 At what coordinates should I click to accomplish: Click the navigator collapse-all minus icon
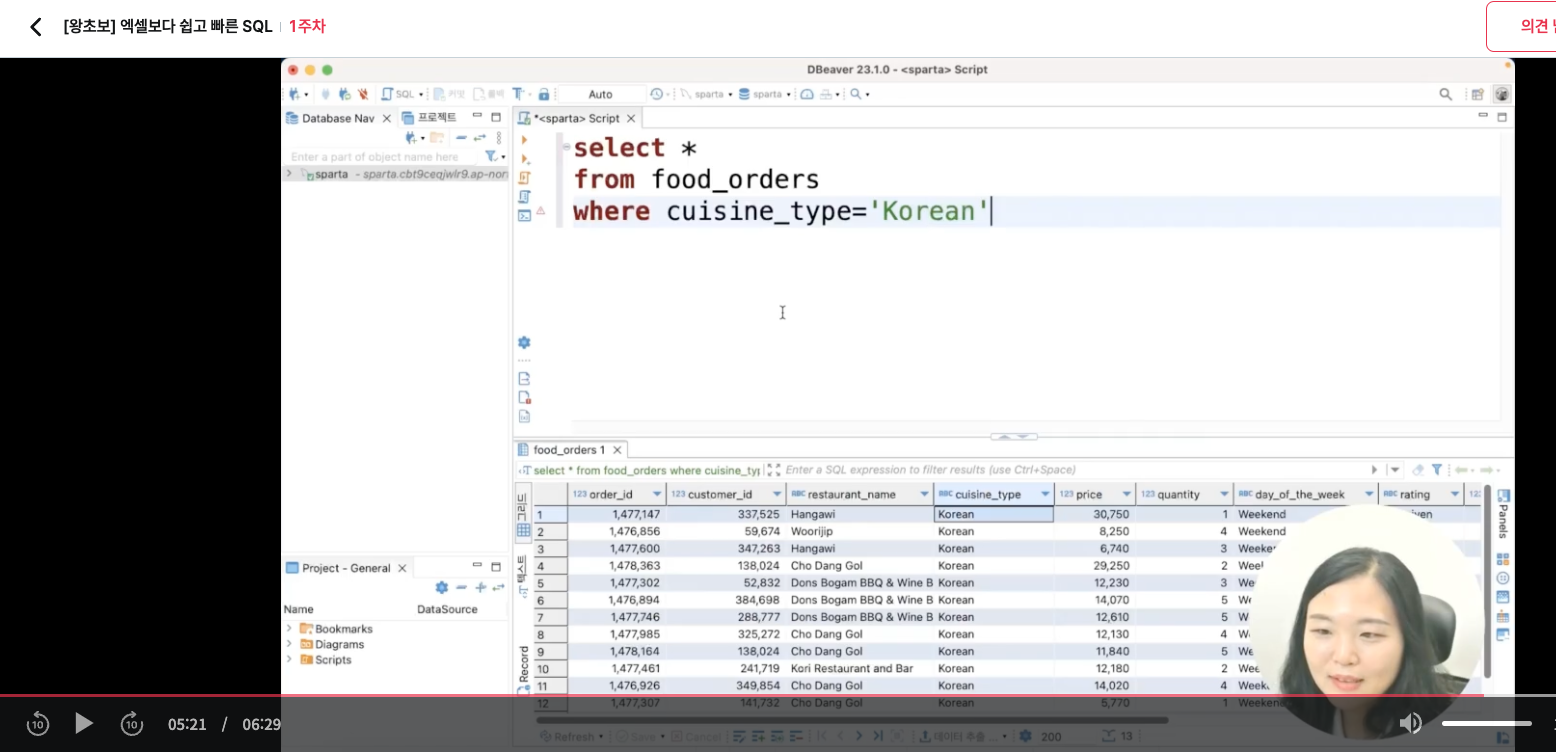461,138
